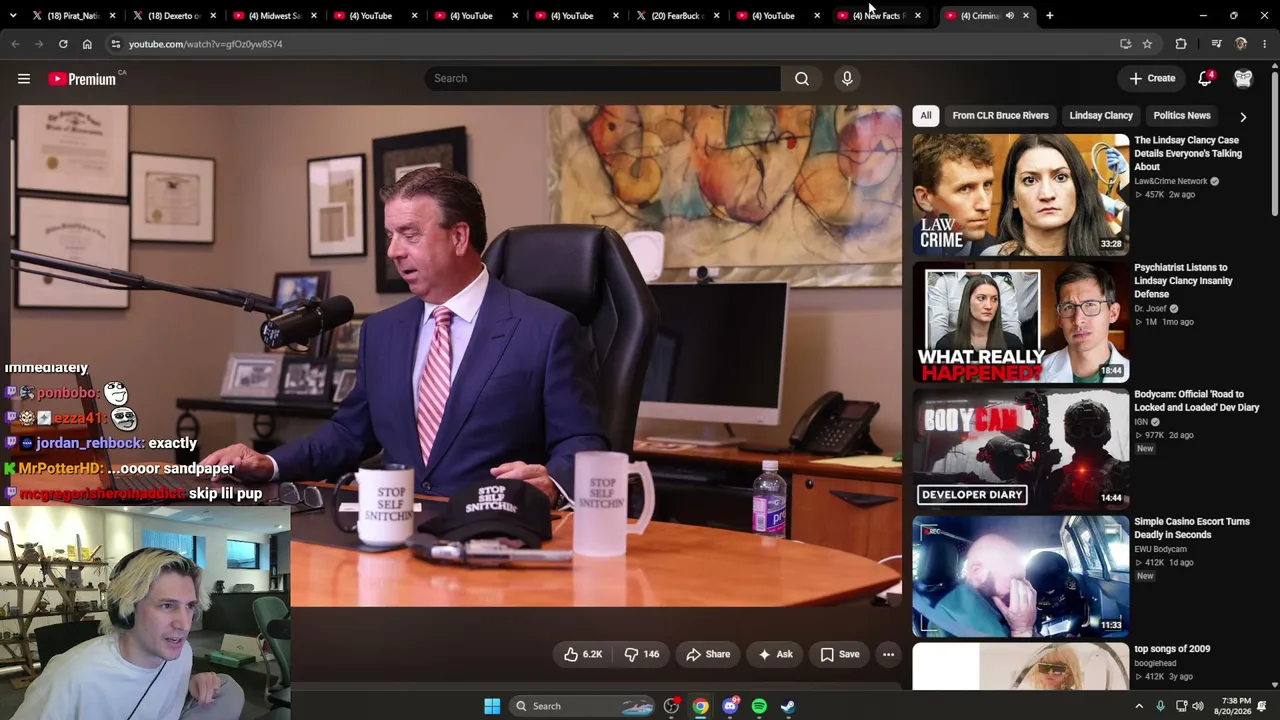Click the What Really Happened thumbnail
Image resolution: width=1280 pixels, height=720 pixels.
pos(1020,322)
